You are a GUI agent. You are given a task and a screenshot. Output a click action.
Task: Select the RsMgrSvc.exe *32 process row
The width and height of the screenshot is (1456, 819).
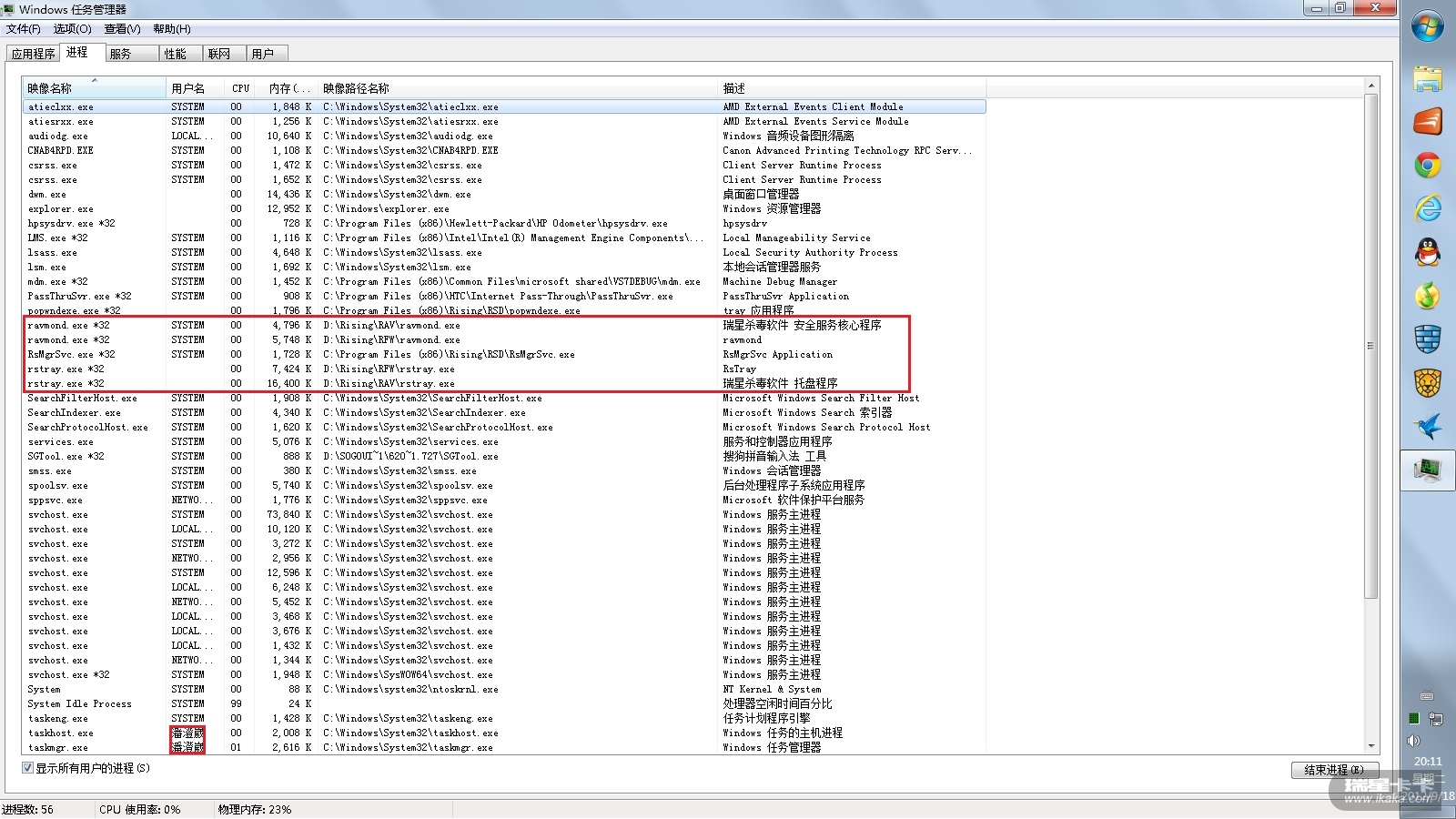(504, 354)
